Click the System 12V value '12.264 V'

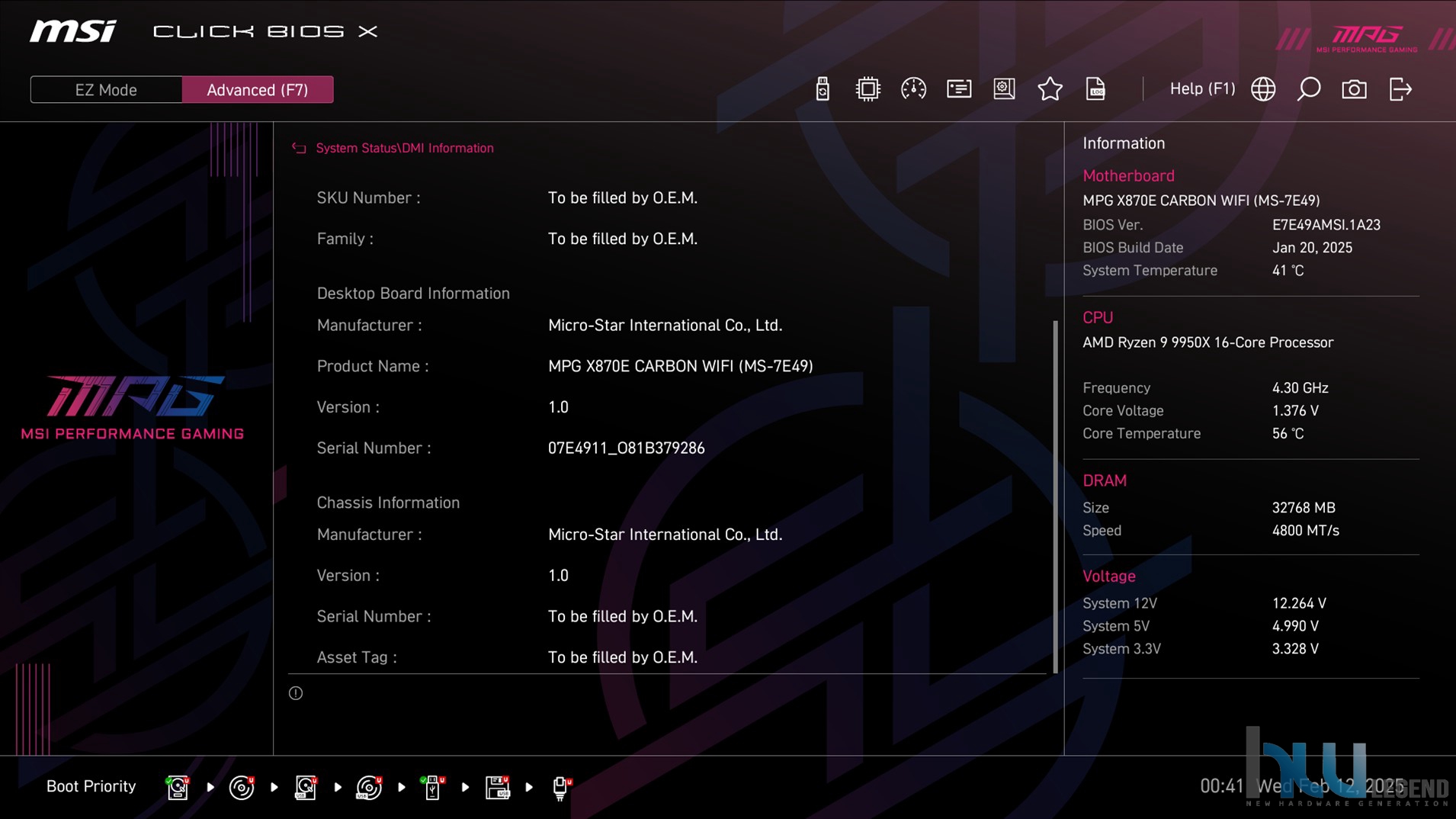1299,603
